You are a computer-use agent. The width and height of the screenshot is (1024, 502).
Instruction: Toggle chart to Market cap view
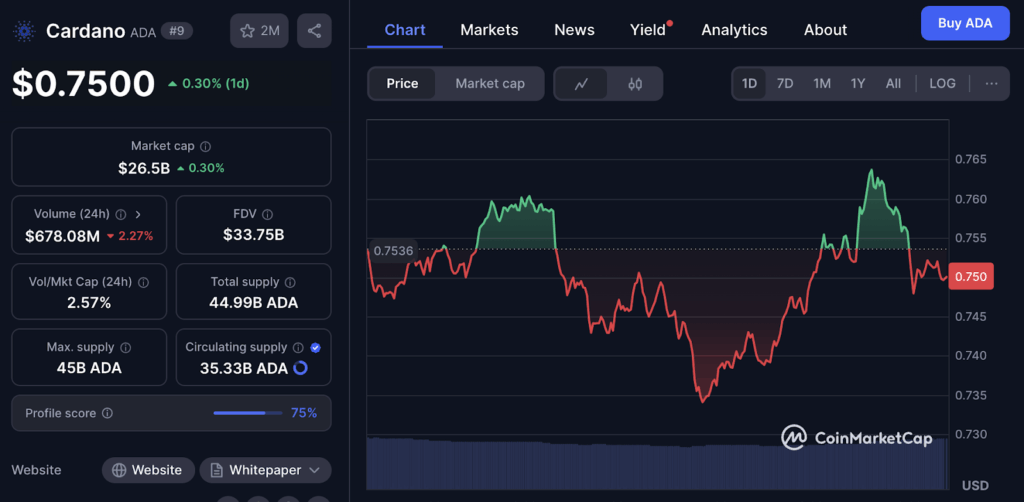click(x=490, y=83)
